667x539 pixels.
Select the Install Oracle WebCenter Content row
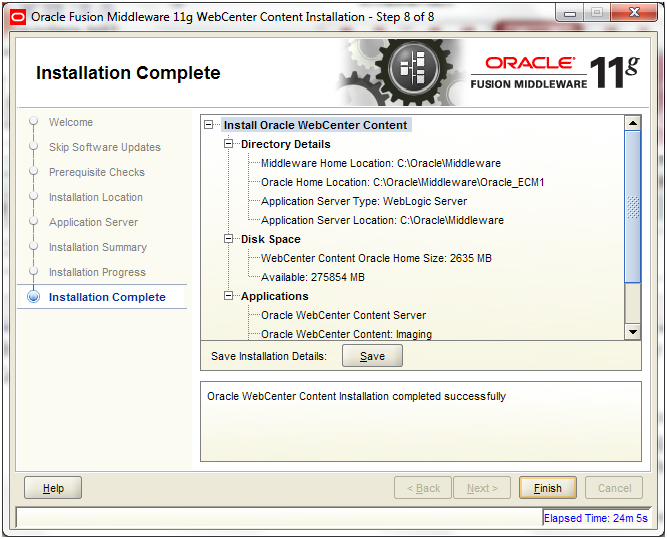(316, 125)
